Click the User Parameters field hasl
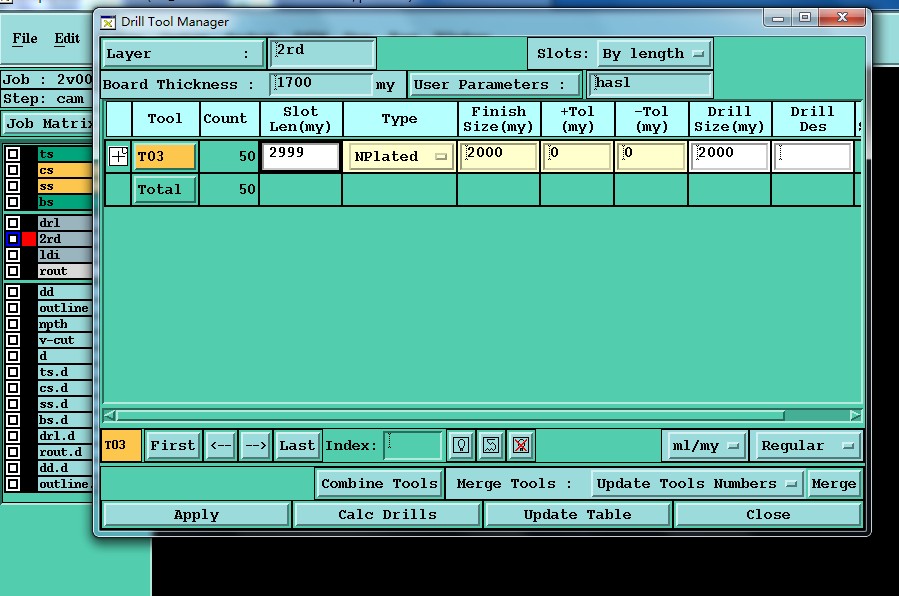The image size is (899, 596). click(x=651, y=84)
